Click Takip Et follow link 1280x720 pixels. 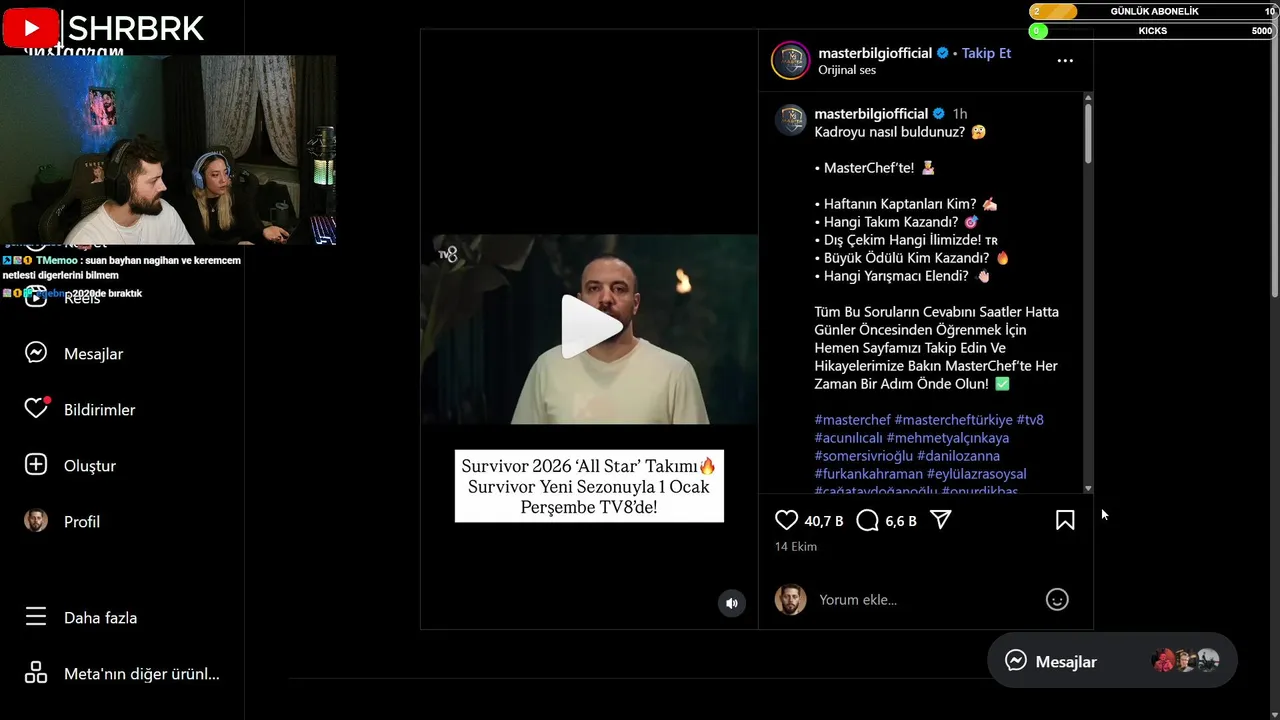tap(986, 53)
